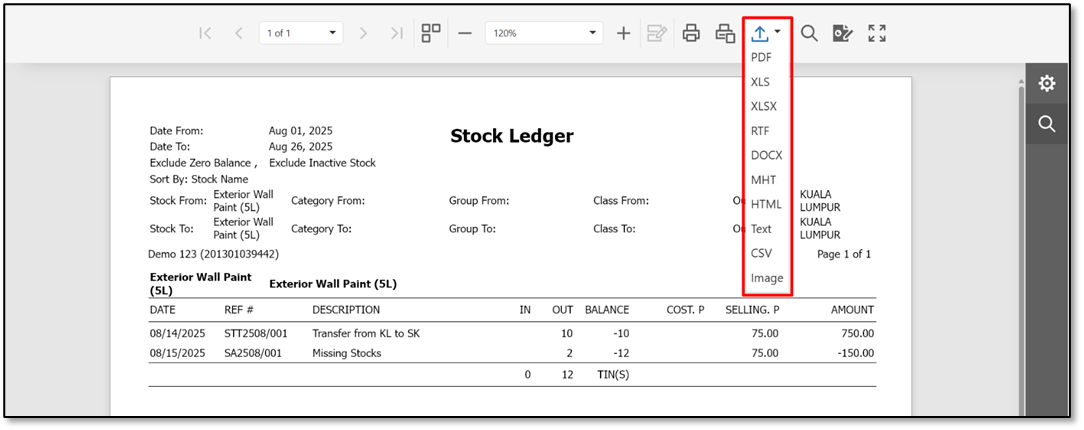The height and width of the screenshot is (430, 1084).
Task: Toggle full screen mode icon
Action: (877, 33)
